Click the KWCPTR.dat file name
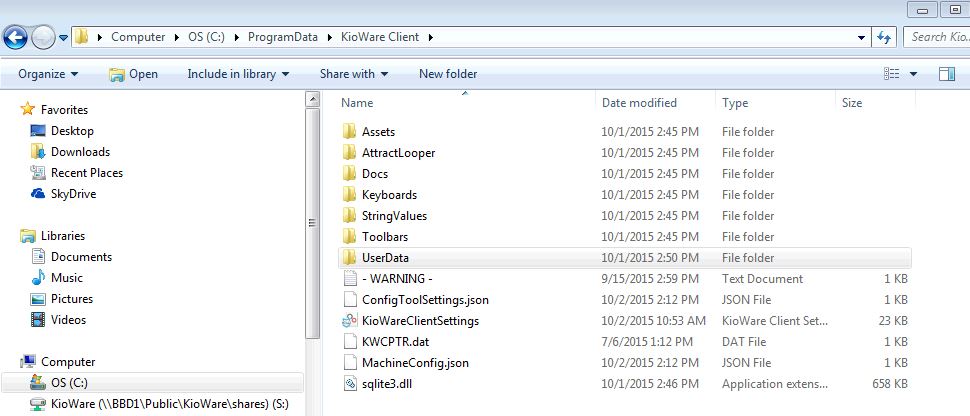Screen dimensions: 970x416 tap(395, 342)
